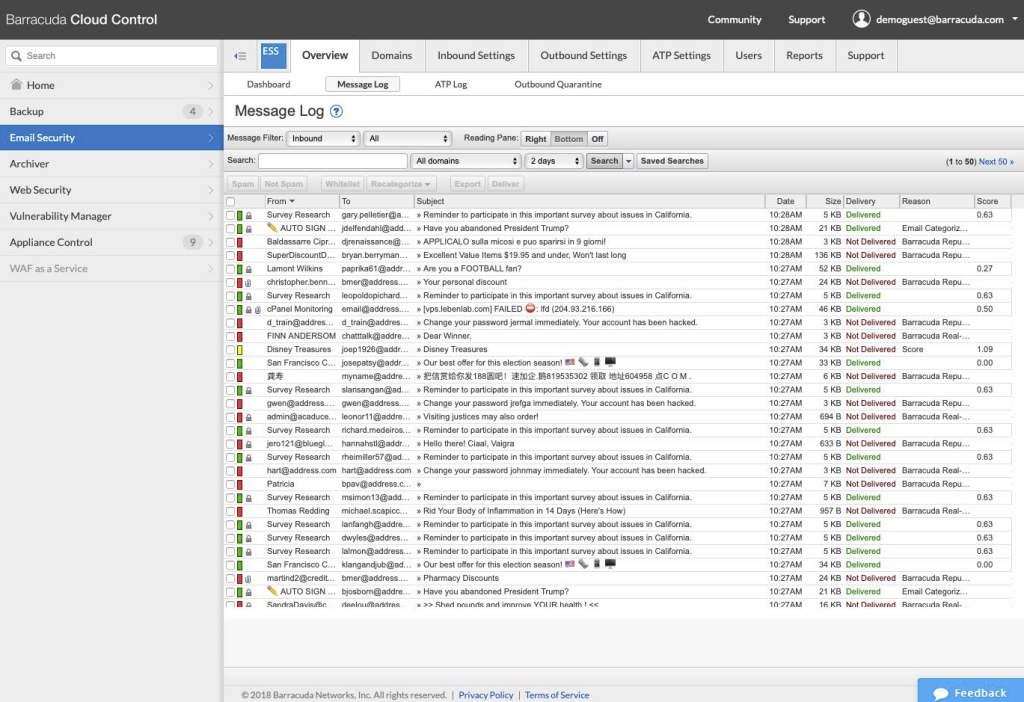
Task: Click the Appliance Control count badge 9
Action: pos(192,242)
